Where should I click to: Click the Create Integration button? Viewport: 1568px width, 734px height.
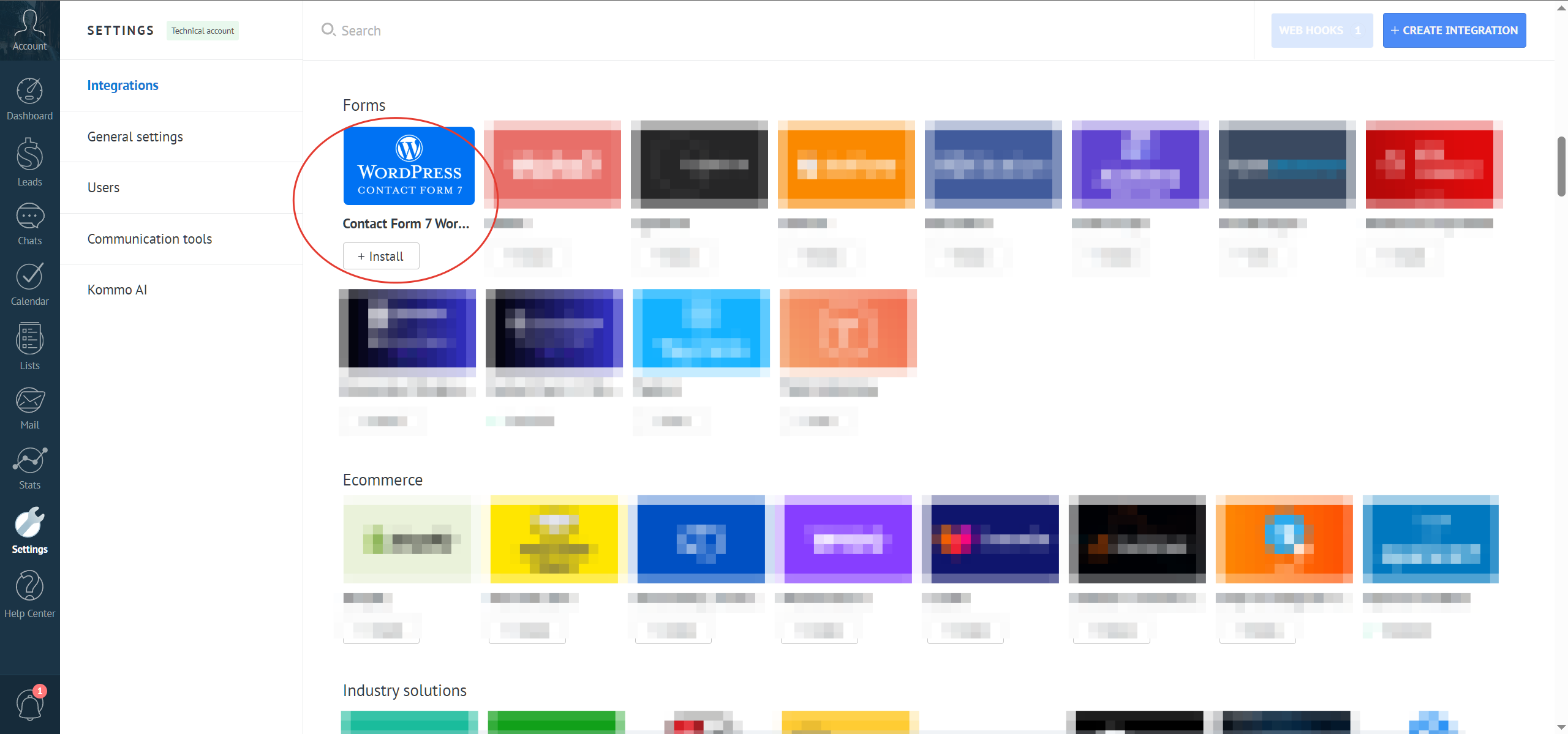click(1453, 30)
